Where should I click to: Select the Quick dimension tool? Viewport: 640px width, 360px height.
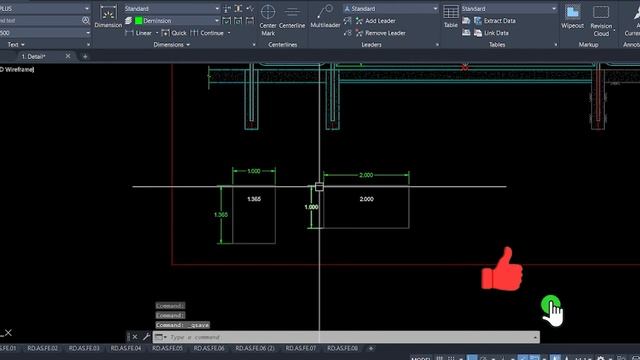(x=174, y=33)
